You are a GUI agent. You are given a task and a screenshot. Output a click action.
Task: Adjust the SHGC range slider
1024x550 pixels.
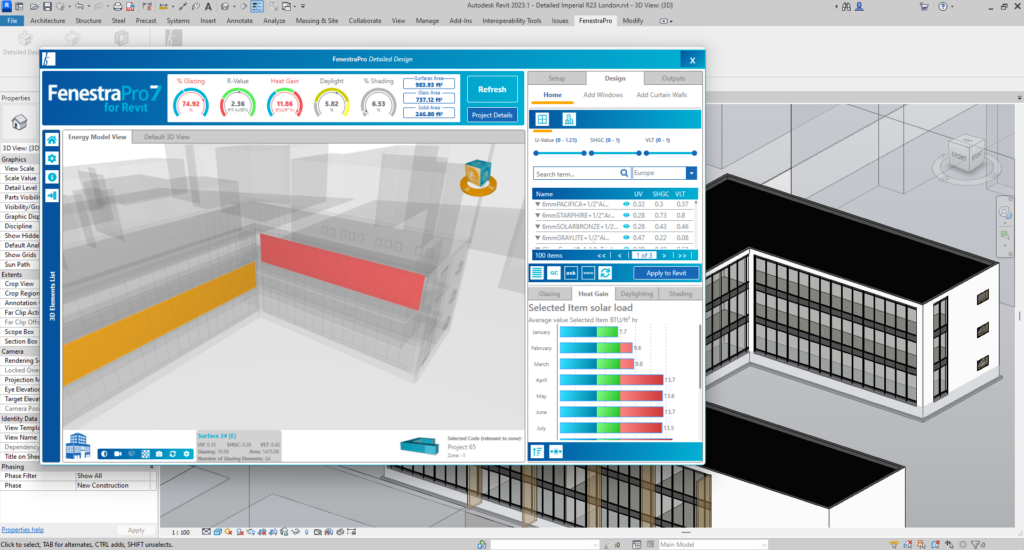615,153
